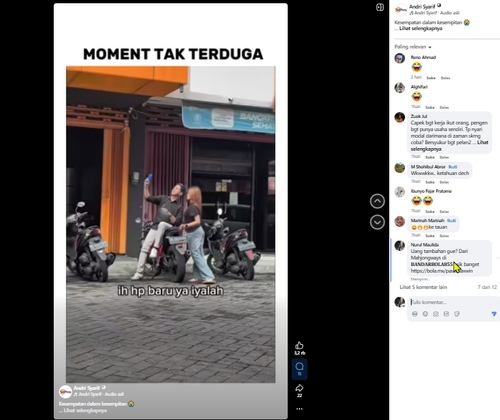
Task: Open the Andri Syarif name link in side panel
Action: coord(422,7)
